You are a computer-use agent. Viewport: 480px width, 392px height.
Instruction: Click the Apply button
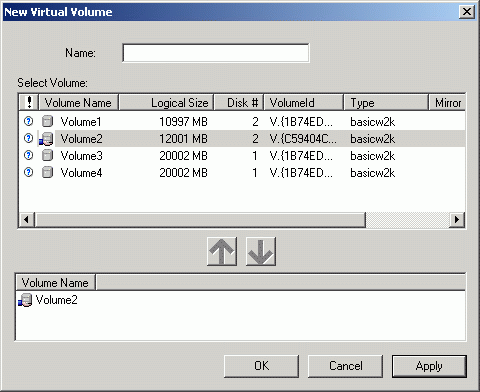point(429,366)
